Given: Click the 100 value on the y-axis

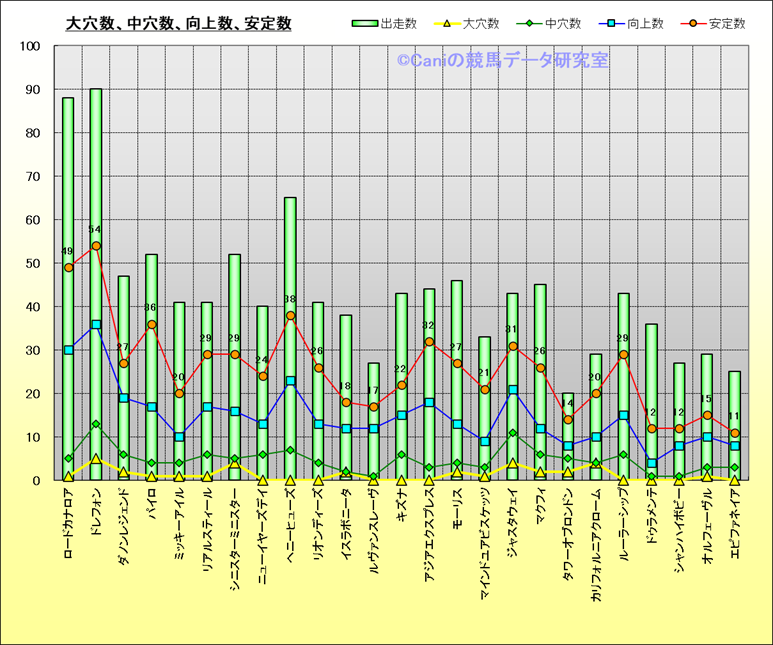Looking at the screenshot, I should 29,46.
